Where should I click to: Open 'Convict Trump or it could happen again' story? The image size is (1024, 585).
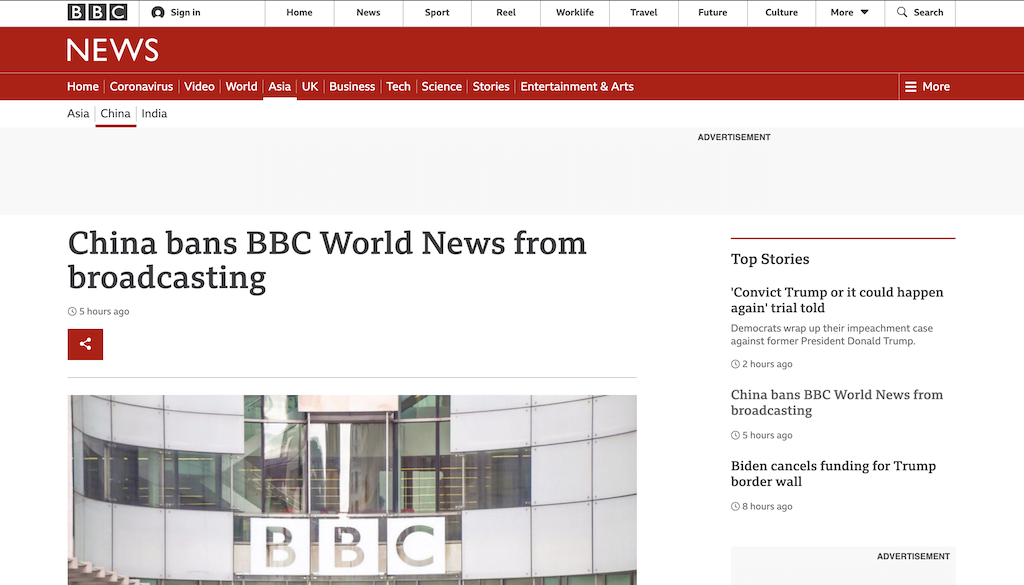[837, 300]
